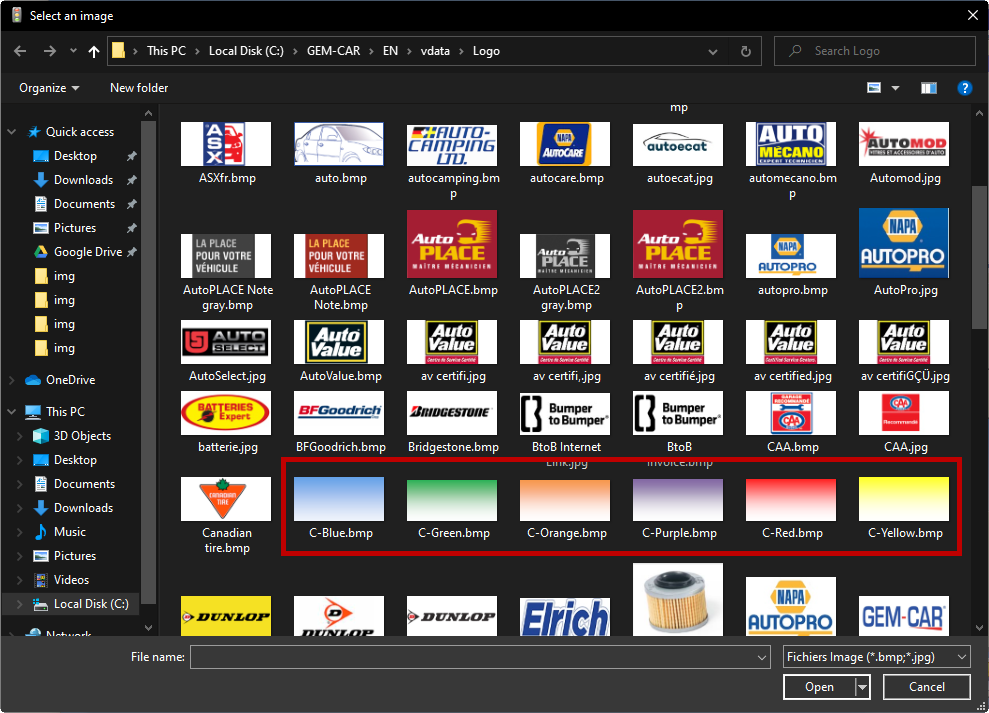Open recent locations dropdown arrow
The image size is (989, 713).
tap(73, 51)
